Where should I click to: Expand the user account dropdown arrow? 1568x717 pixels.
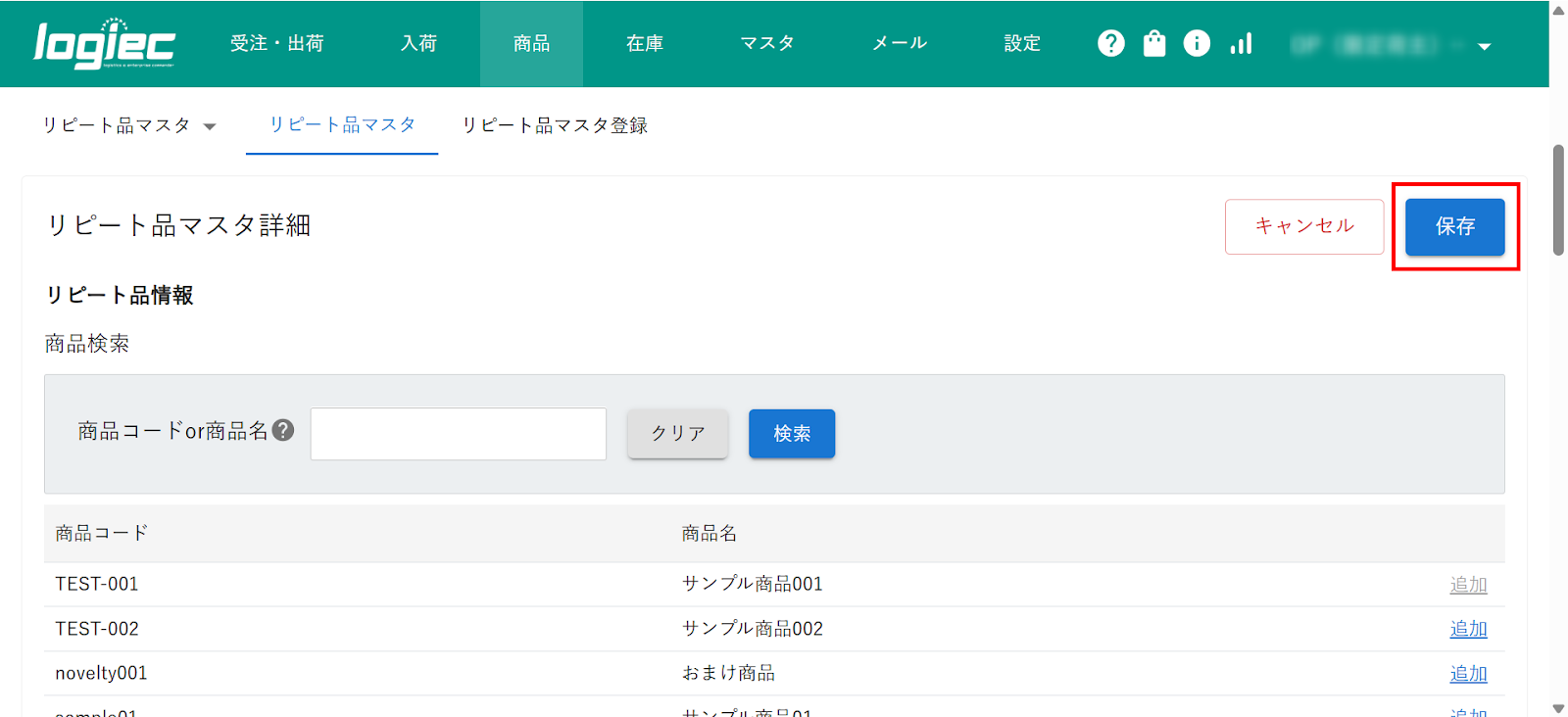1484,46
